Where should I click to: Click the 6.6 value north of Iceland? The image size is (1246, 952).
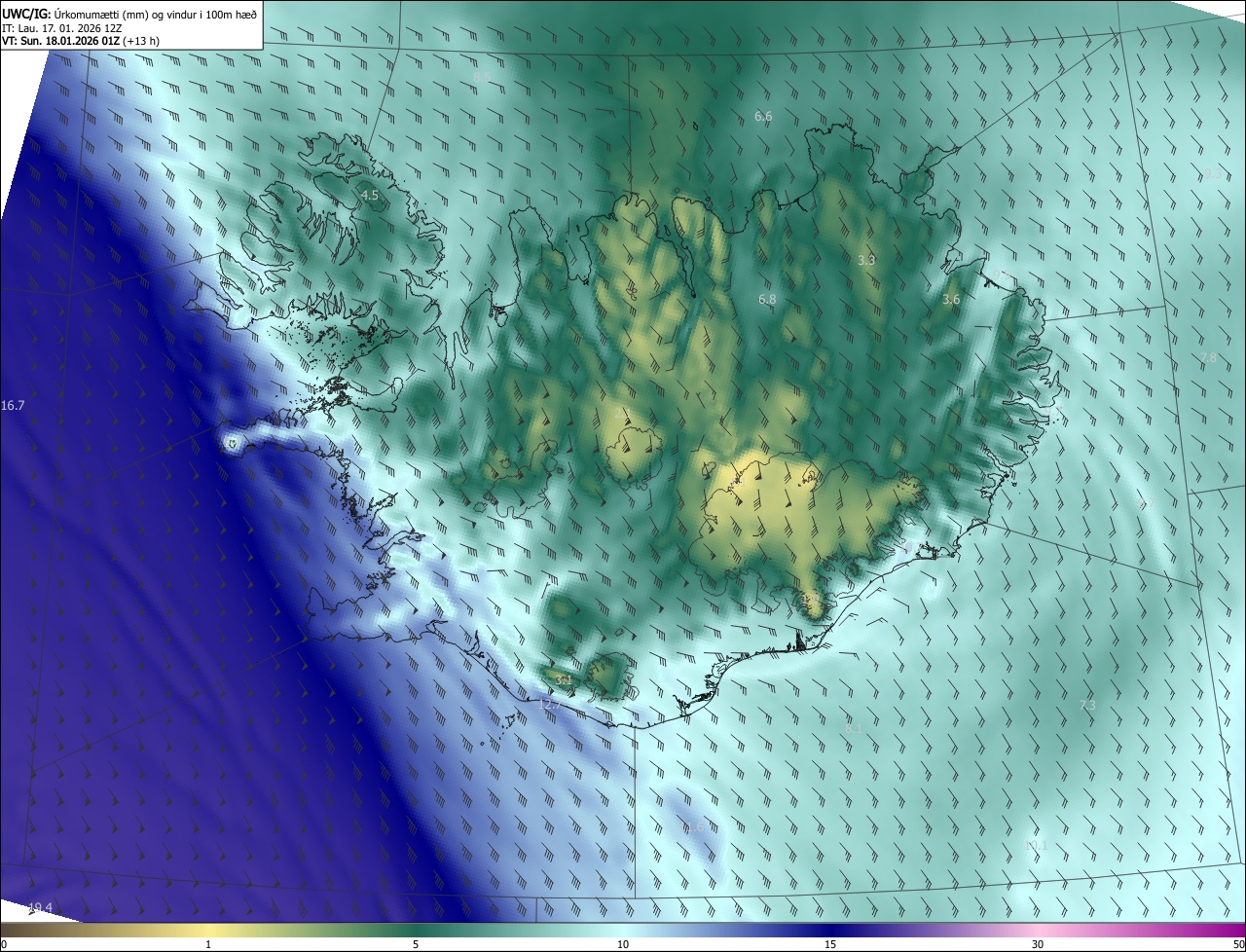click(763, 116)
